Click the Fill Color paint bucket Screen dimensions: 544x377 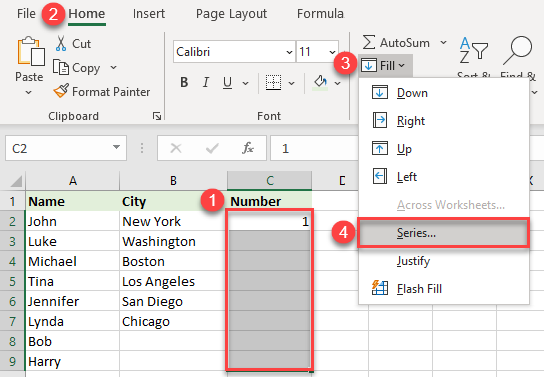coord(321,83)
